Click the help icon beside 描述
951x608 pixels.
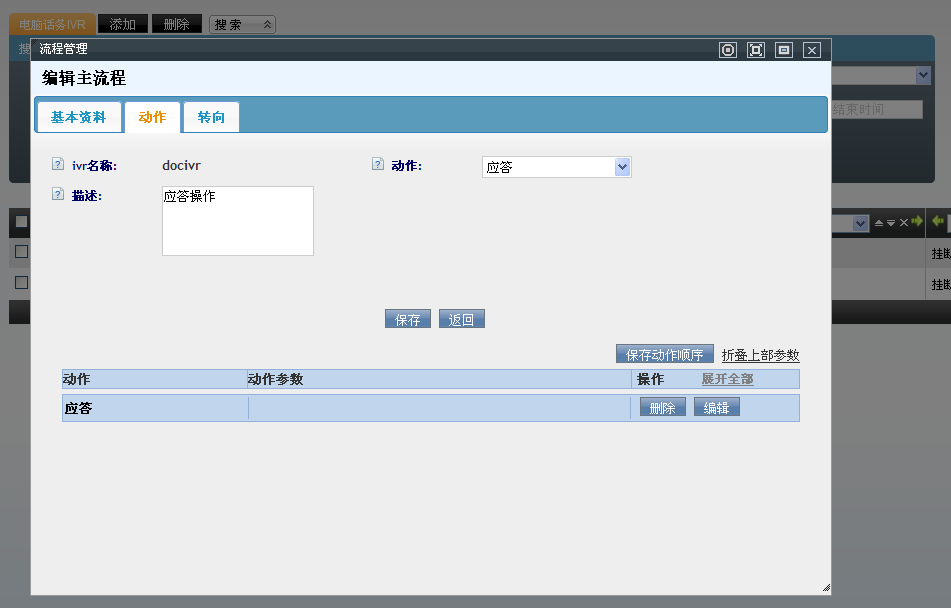click(58, 195)
